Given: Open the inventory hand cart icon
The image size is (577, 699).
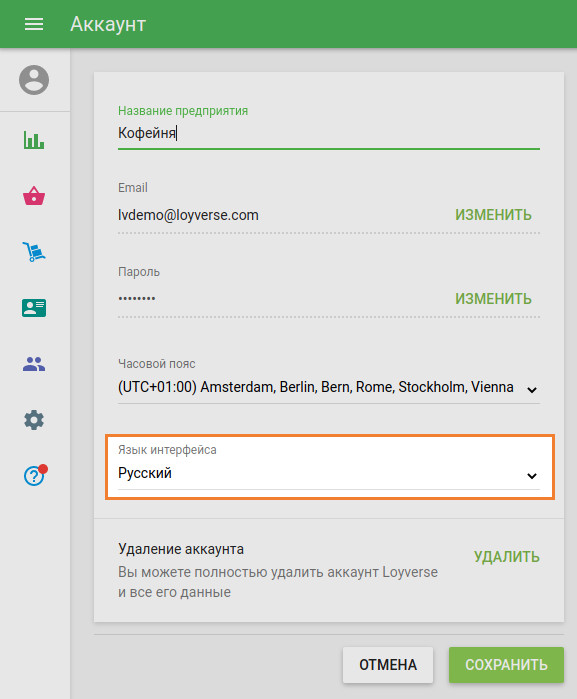Looking at the screenshot, I should (x=34, y=252).
